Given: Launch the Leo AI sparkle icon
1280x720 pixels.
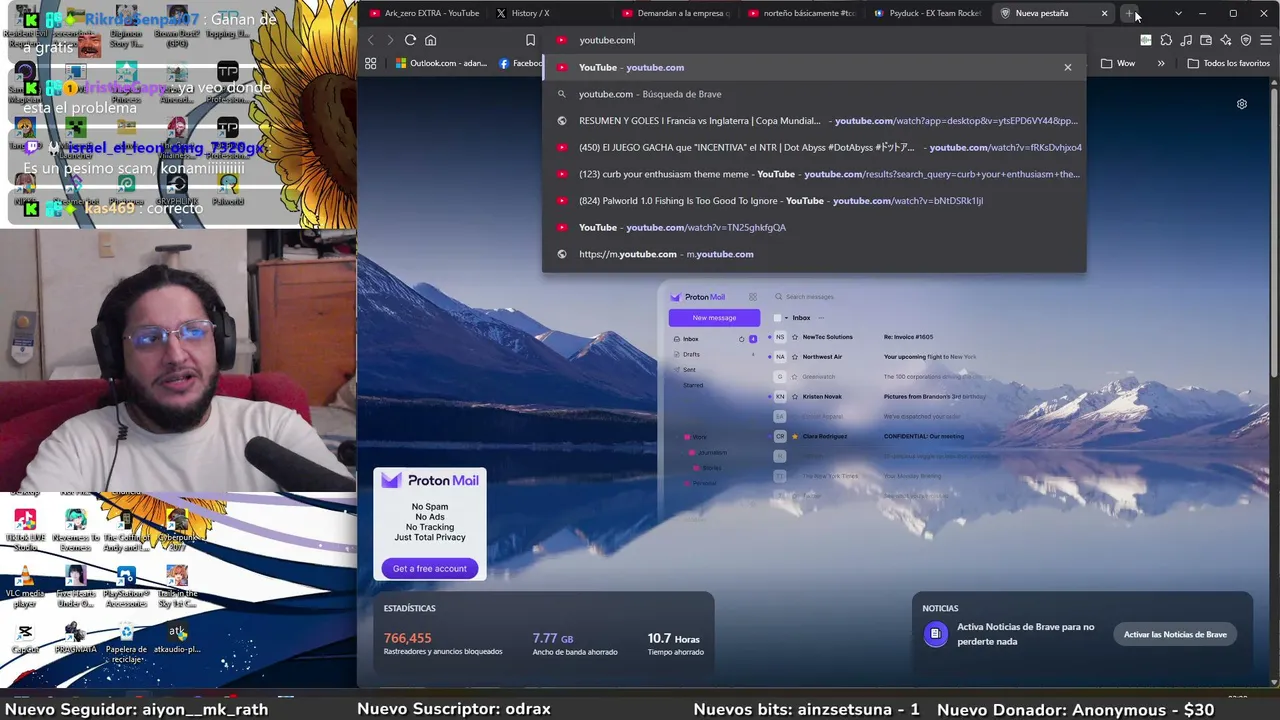Looking at the screenshot, I should pyautogui.click(x=1226, y=40).
